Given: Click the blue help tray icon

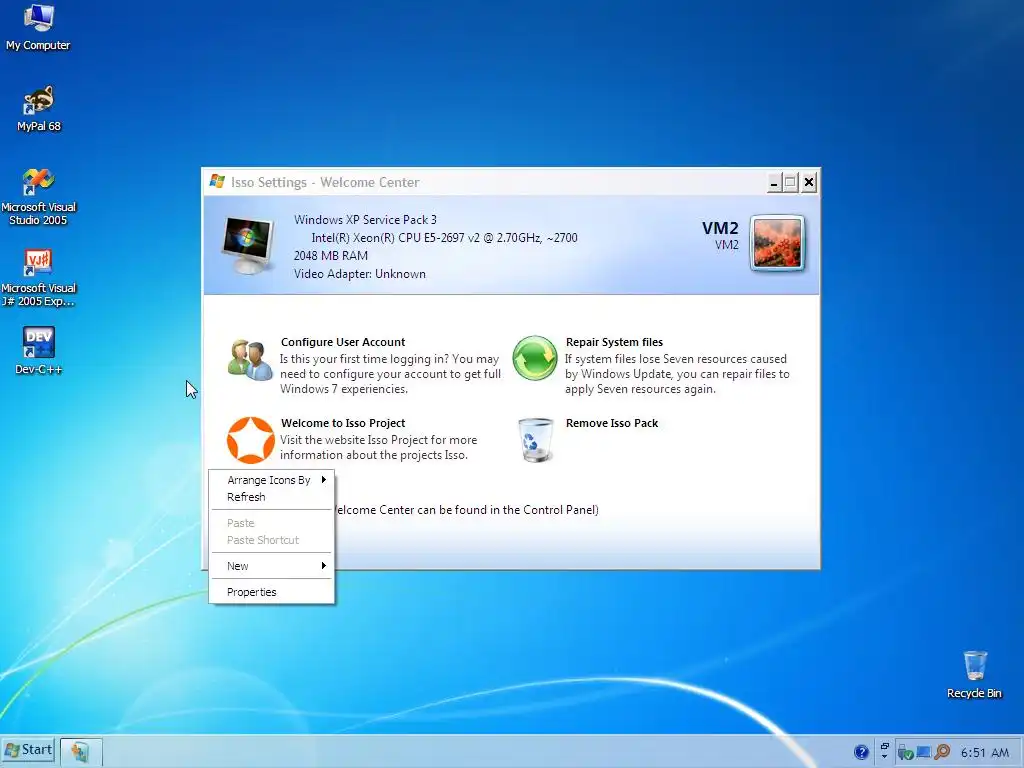Looking at the screenshot, I should [x=861, y=752].
